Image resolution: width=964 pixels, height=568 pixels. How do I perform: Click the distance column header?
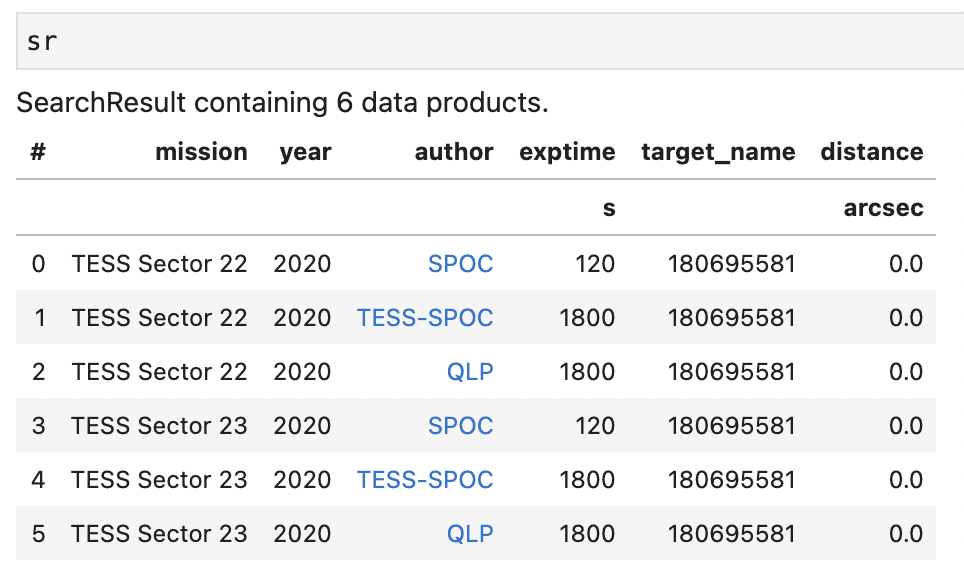tap(871, 152)
